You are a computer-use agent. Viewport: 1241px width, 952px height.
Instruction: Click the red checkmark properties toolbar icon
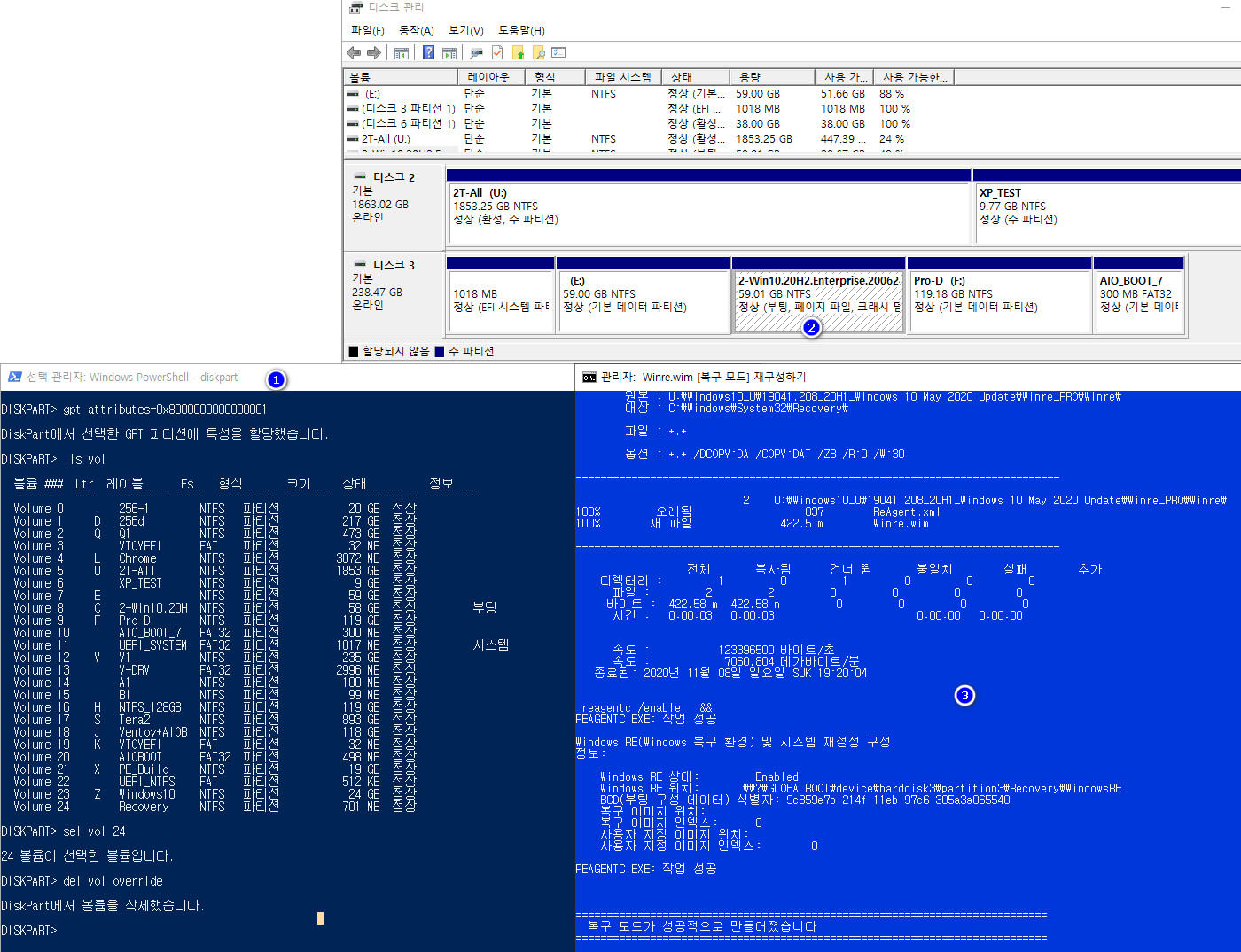[x=497, y=53]
